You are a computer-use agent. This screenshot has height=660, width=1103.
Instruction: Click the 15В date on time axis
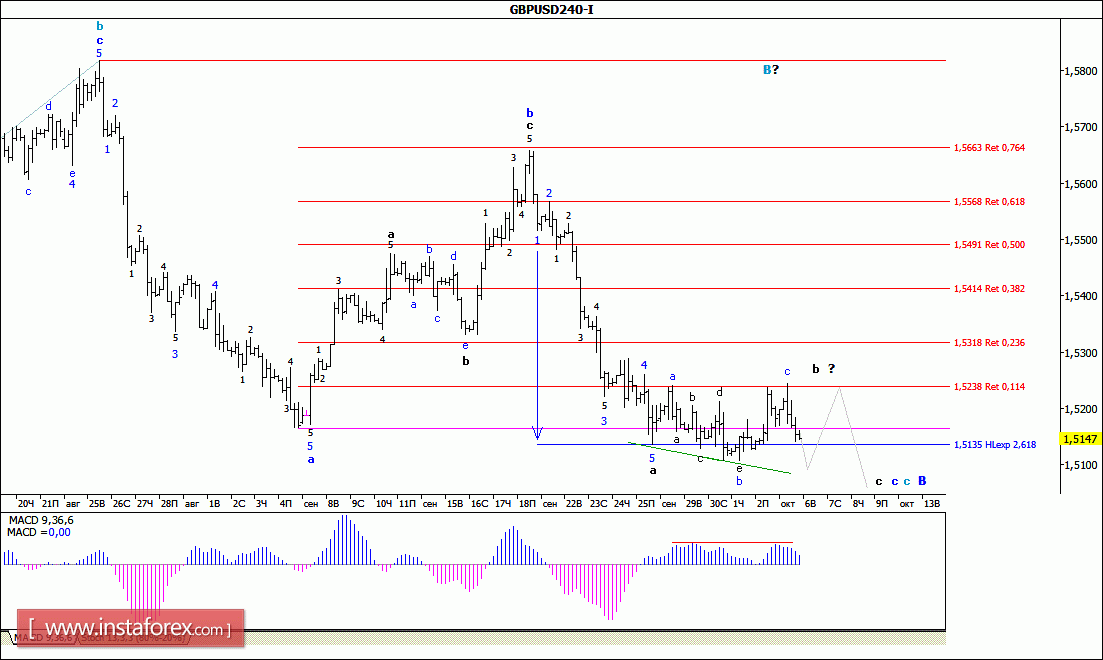pos(455,503)
